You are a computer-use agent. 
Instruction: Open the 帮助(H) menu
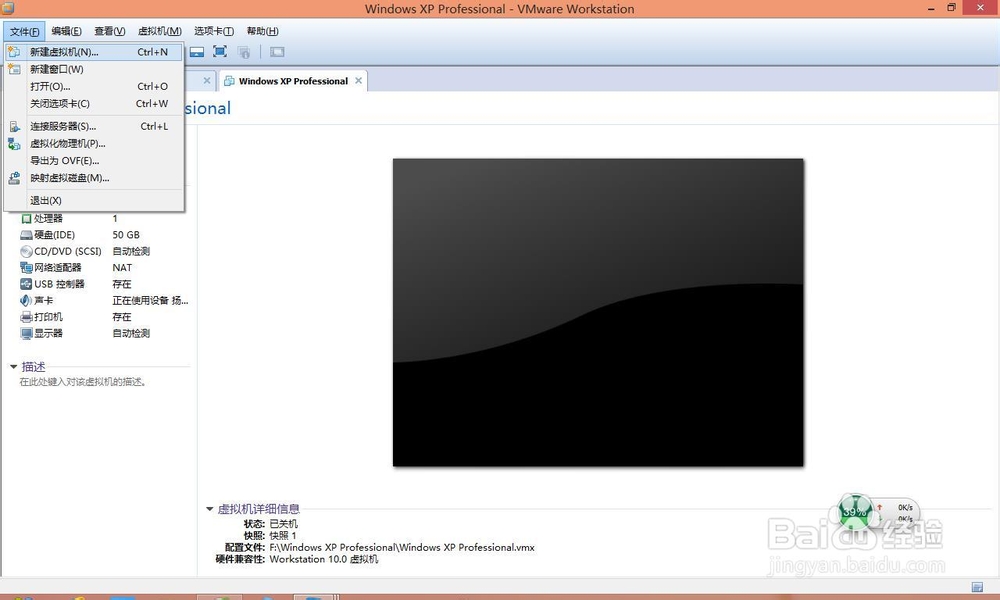point(262,31)
